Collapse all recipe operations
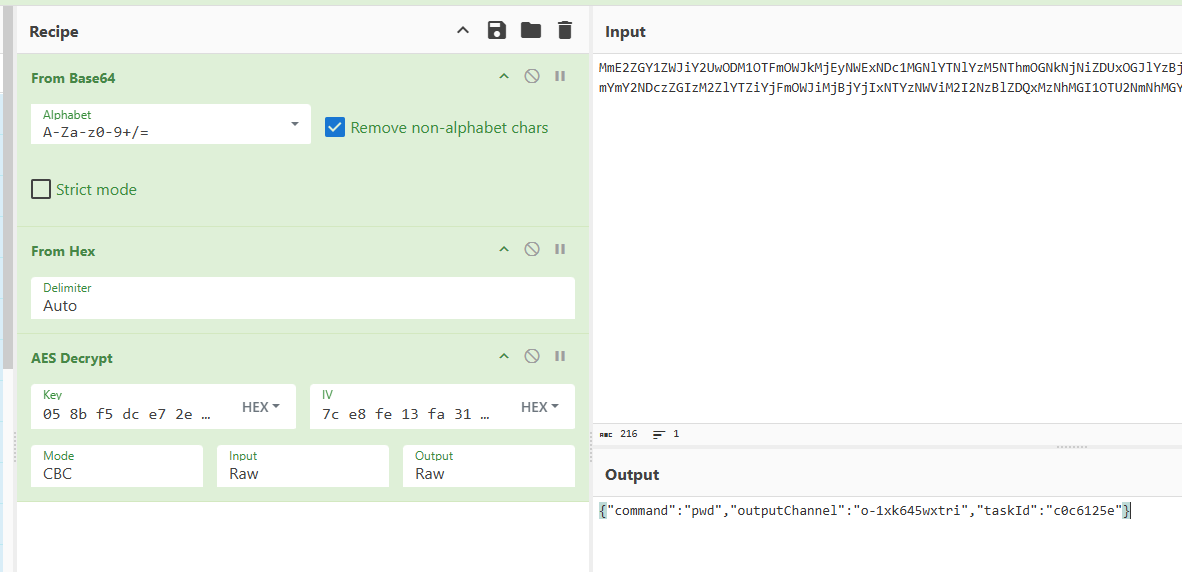This screenshot has height=572, width=1182. 463,31
